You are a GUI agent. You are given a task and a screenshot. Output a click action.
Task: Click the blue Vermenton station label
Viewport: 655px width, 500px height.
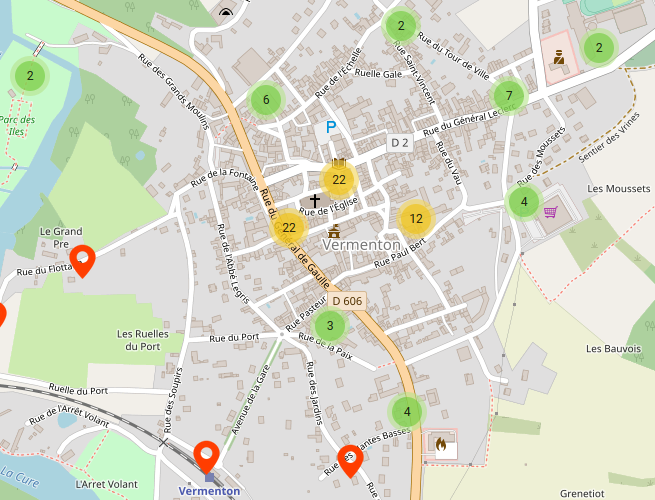tap(209, 491)
